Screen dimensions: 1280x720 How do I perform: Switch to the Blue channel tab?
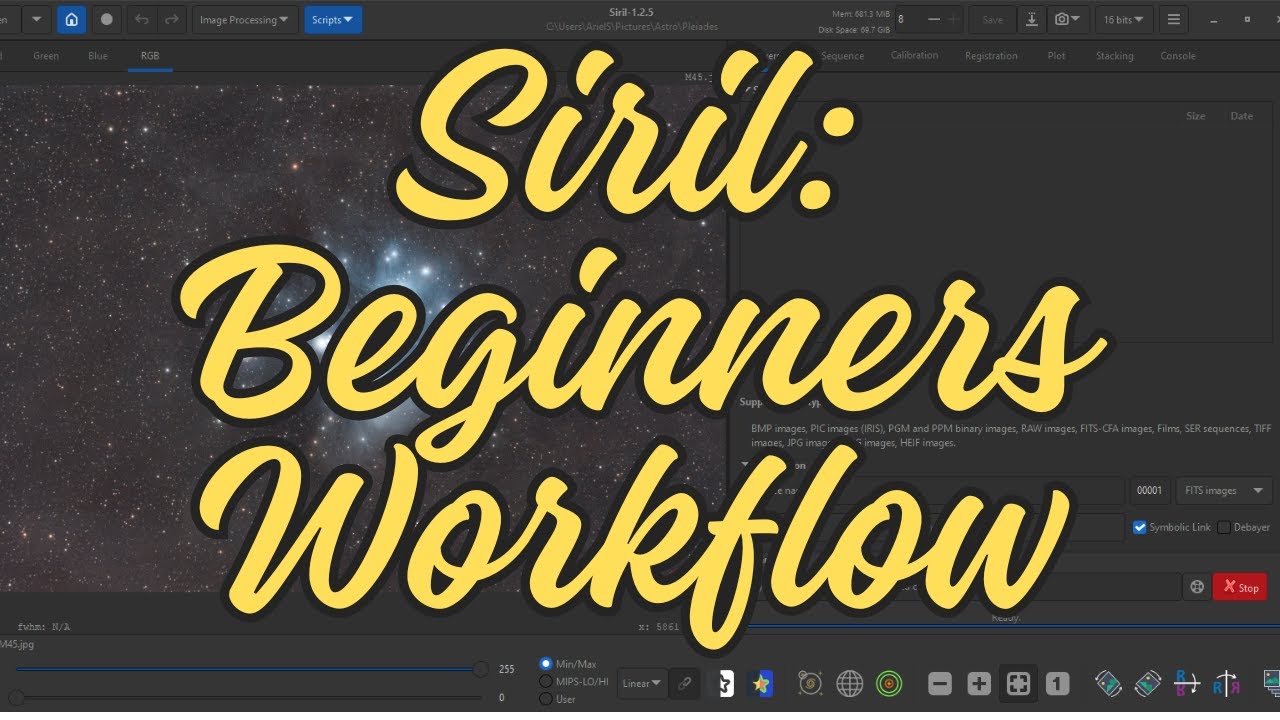(x=98, y=56)
